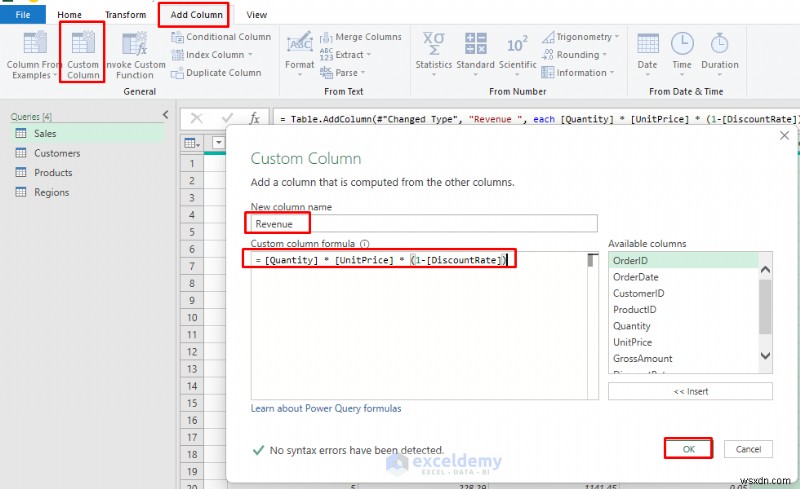Click Invoke Custom Function icon
This screenshot has height=489, width=800.
coord(135,43)
